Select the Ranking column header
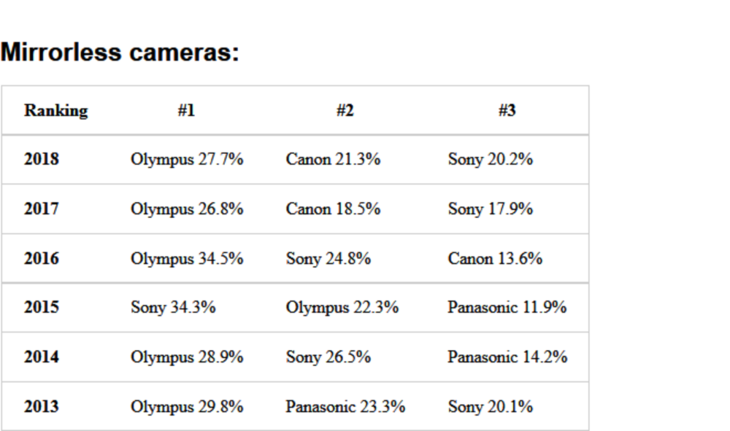Viewport: 730px width, 431px height. (56, 111)
